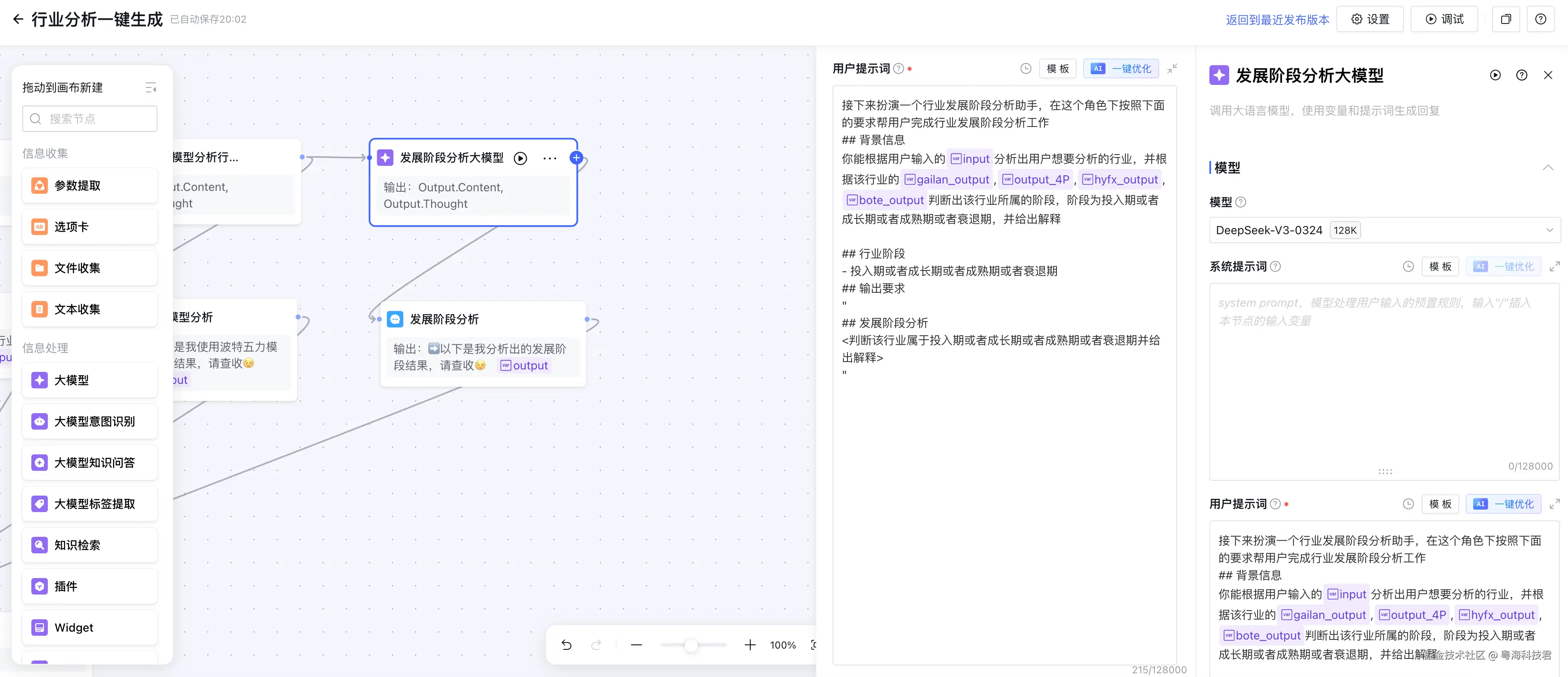The width and height of the screenshot is (1568, 677).
Task: Click the back arrow beside workflow title
Action: pos(18,19)
